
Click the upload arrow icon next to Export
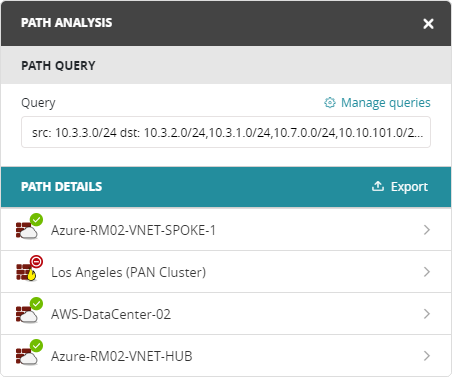(x=378, y=186)
